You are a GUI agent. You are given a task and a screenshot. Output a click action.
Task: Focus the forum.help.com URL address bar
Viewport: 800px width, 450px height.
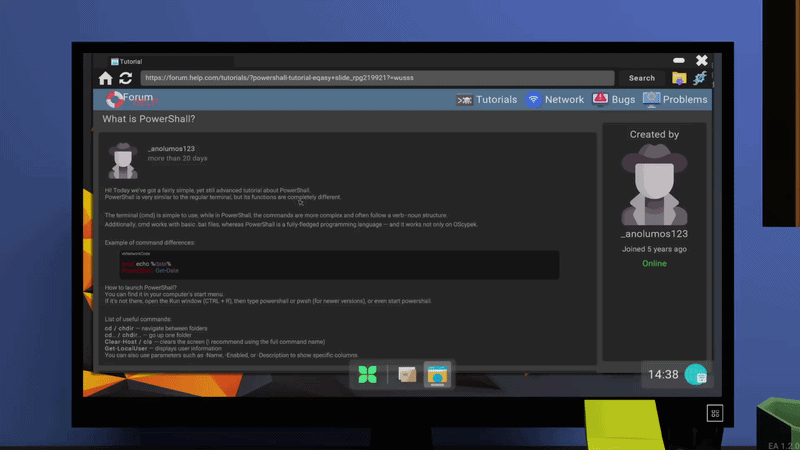(x=378, y=78)
